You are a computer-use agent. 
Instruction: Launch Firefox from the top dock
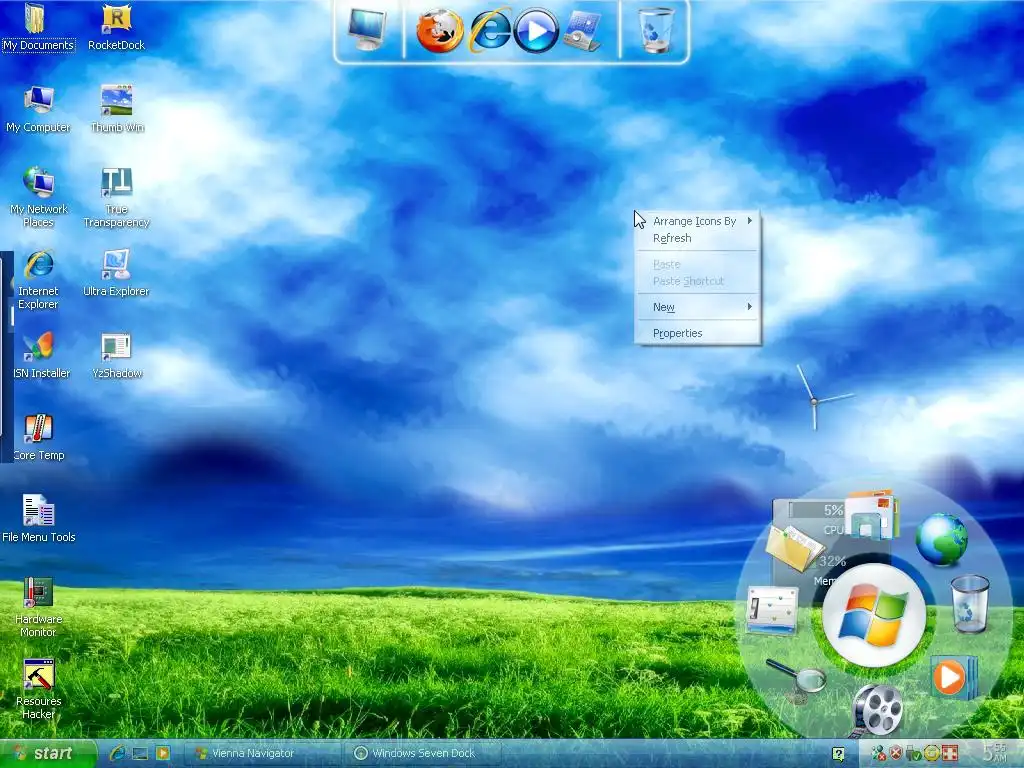click(440, 31)
